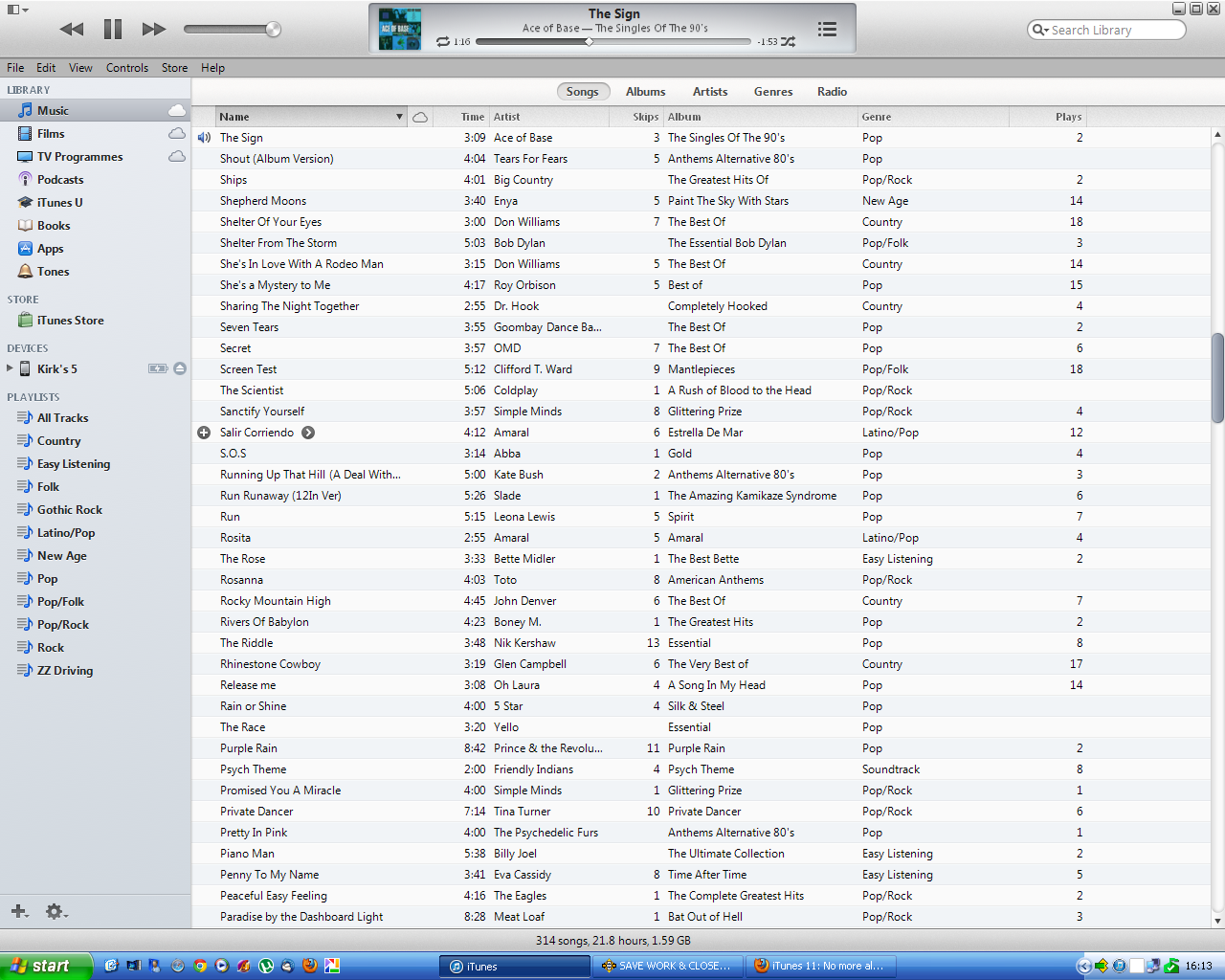Open the Gothic Rock playlist
1225x980 pixels.
[69, 510]
